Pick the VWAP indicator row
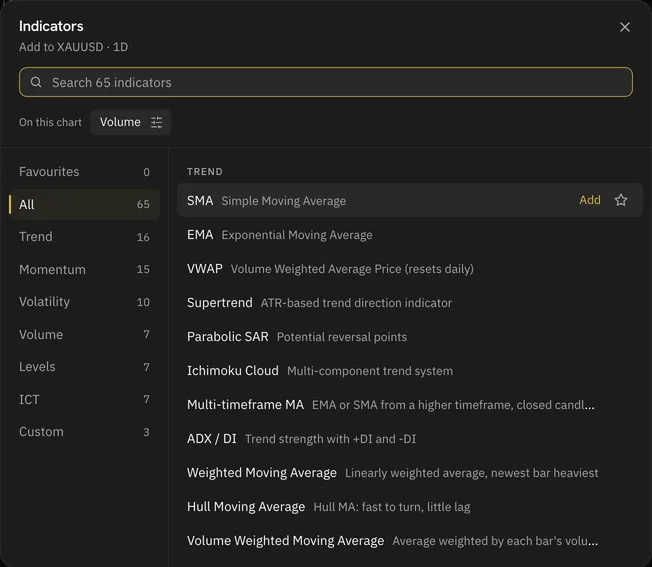Viewport: 652px width, 567px height. [x=410, y=269]
